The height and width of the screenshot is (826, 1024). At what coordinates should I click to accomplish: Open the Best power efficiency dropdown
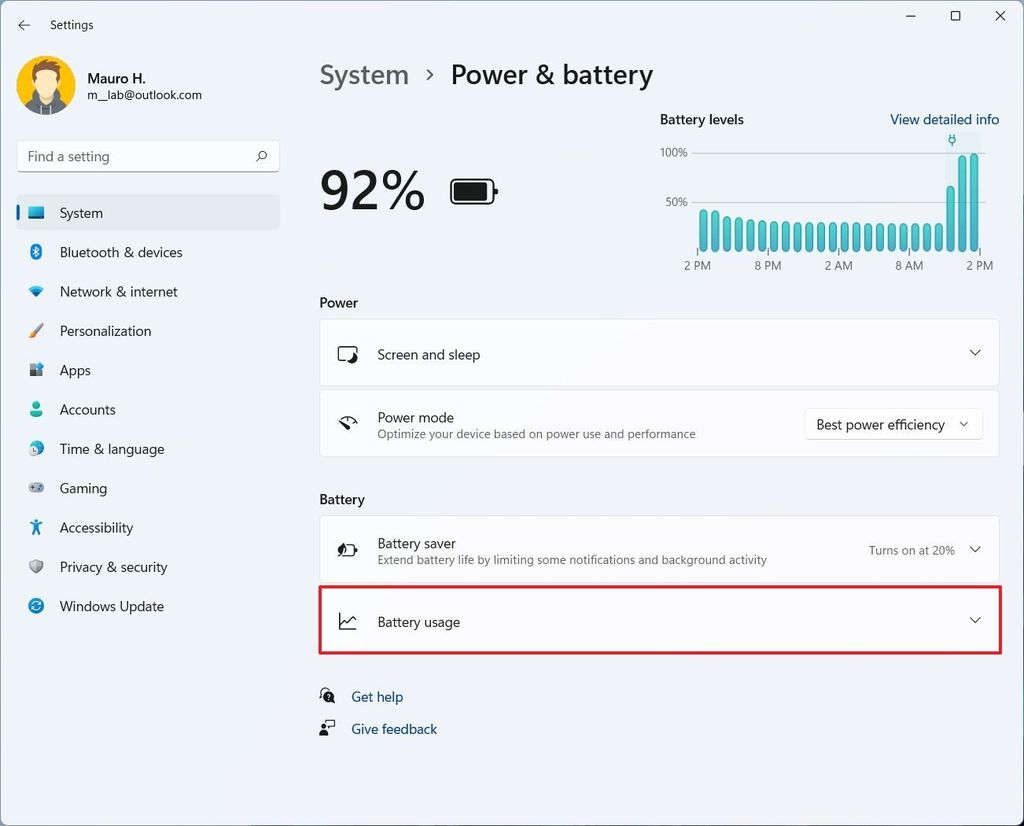click(893, 424)
